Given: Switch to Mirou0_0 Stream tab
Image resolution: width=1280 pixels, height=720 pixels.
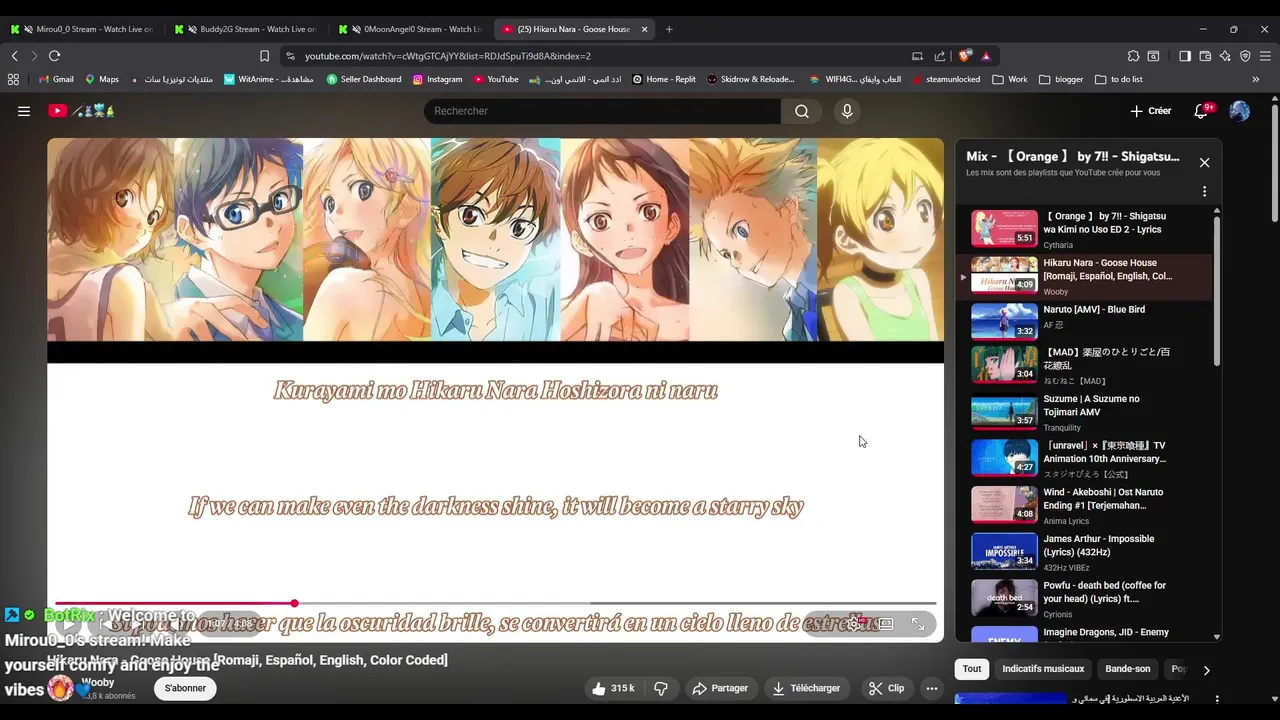Looking at the screenshot, I should (84, 29).
